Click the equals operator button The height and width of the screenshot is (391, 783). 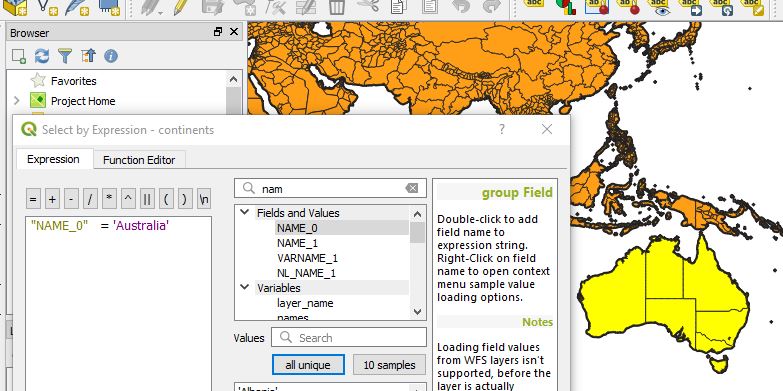click(x=33, y=199)
